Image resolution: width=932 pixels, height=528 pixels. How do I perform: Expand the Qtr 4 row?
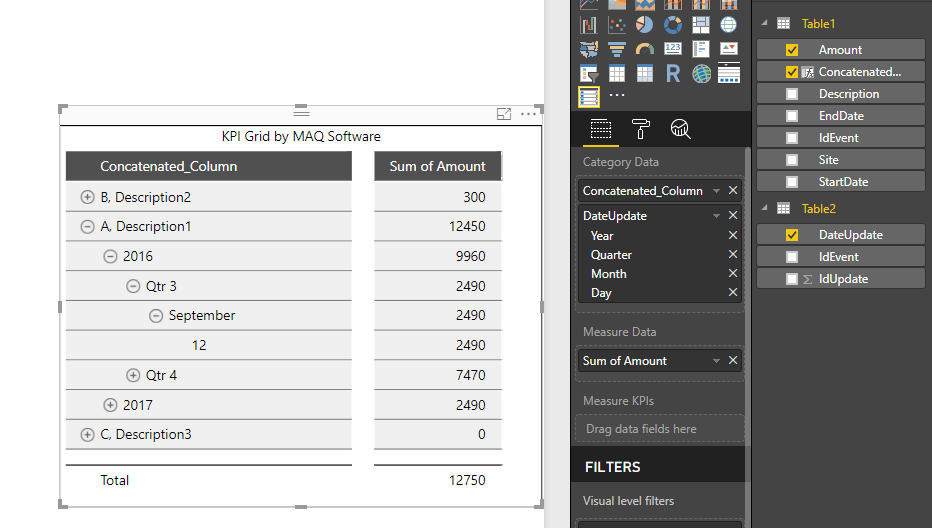coord(133,375)
